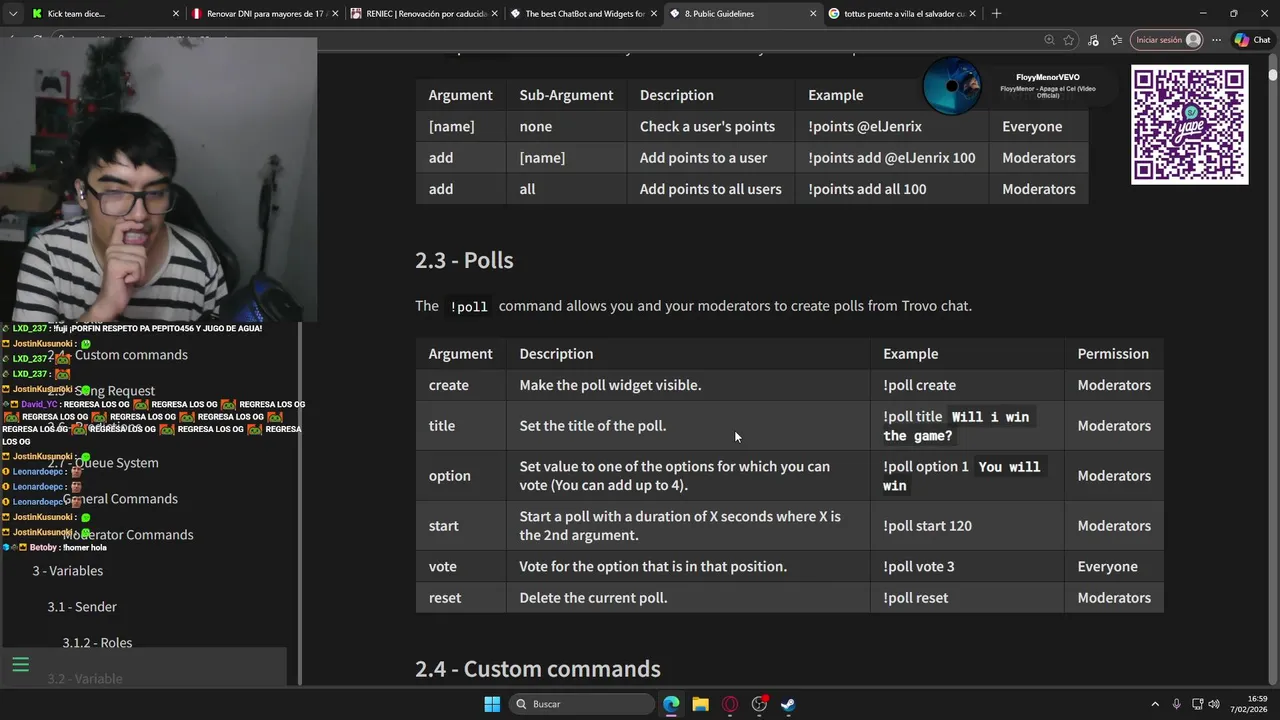Click the 2.3 - Polls heading

(464, 260)
